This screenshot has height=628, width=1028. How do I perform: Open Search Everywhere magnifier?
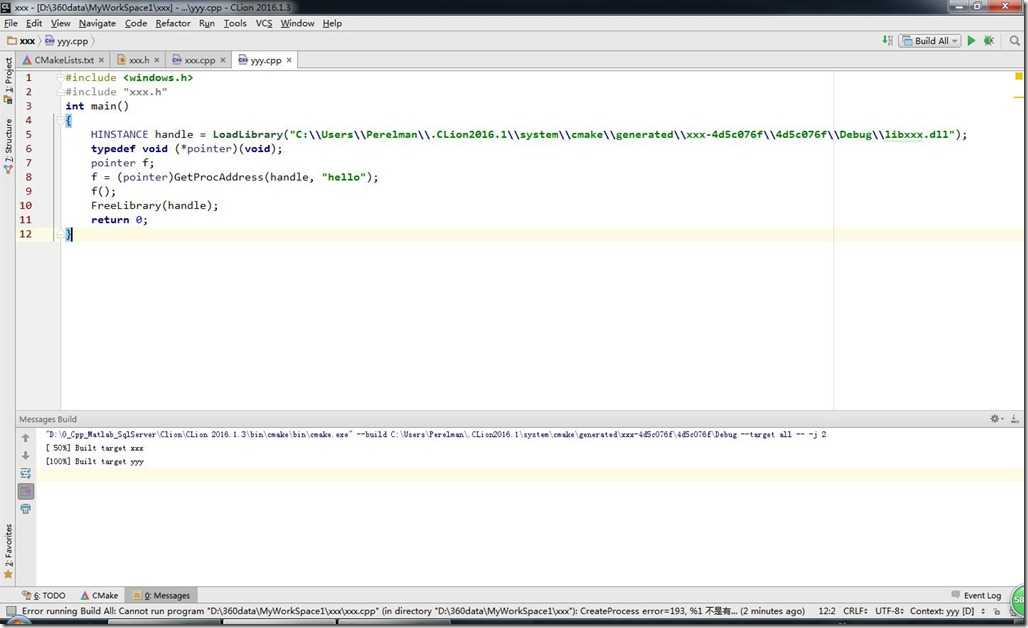click(1014, 41)
